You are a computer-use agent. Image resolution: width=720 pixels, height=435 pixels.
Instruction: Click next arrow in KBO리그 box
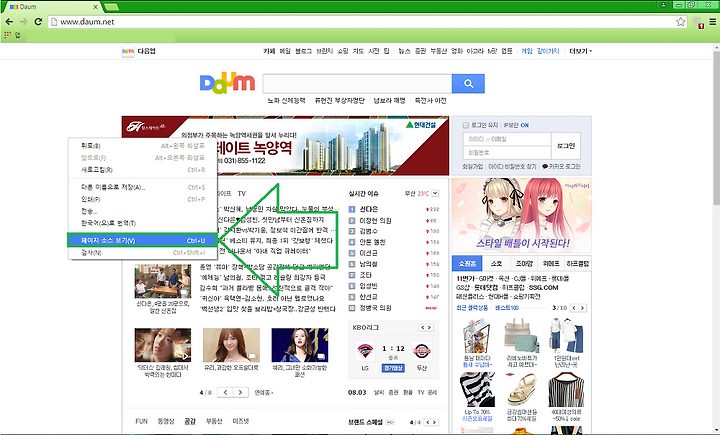[429, 328]
